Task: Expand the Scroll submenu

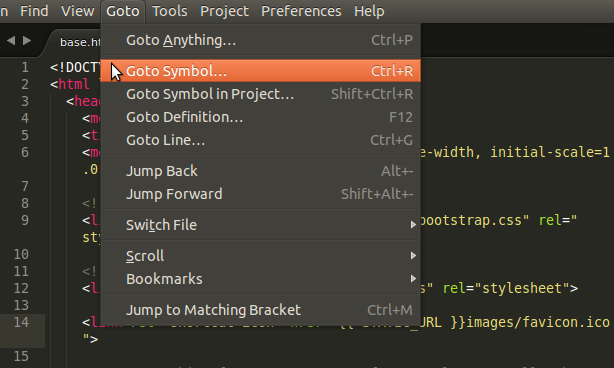Action: click(x=261, y=256)
